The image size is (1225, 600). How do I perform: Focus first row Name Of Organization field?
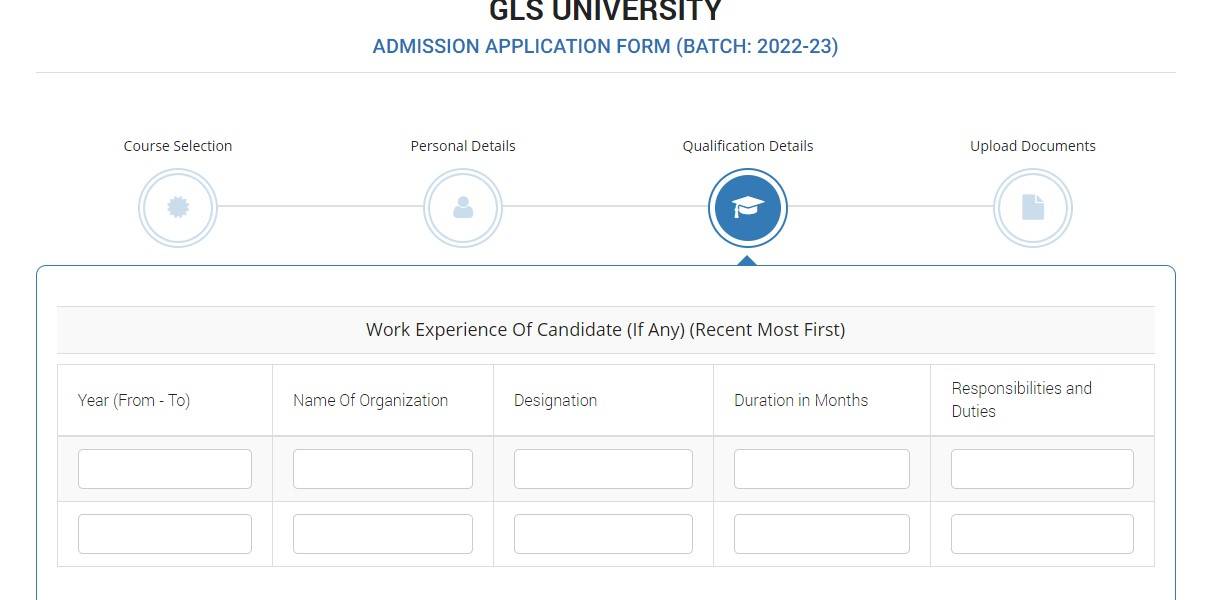coord(383,469)
